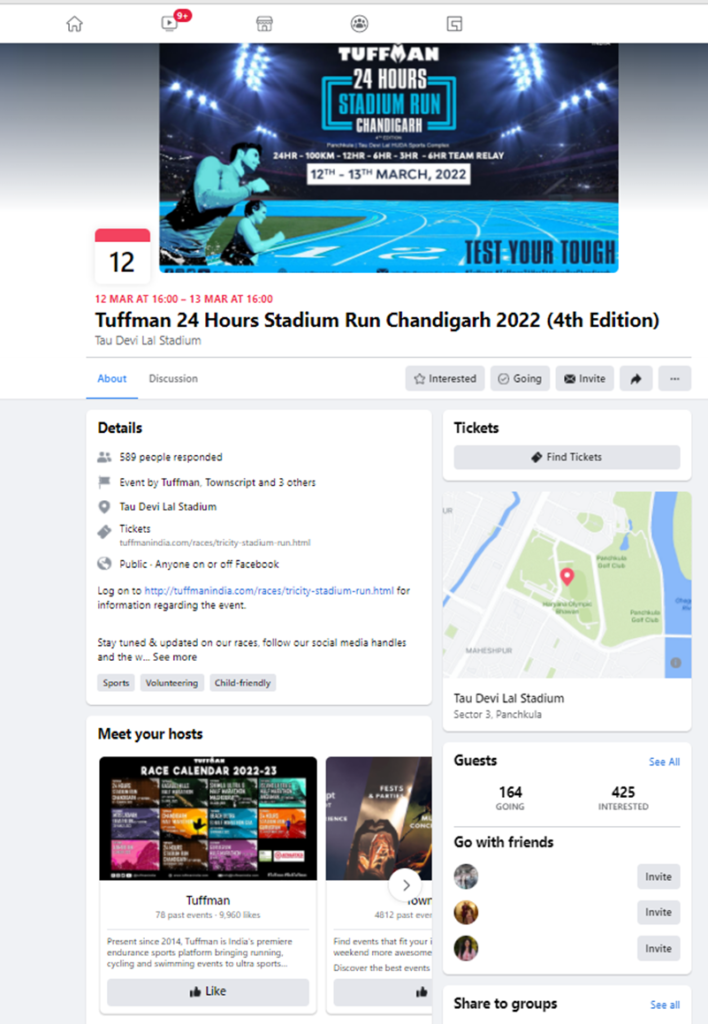Click the map info icon
The width and height of the screenshot is (708, 1024).
tap(676, 663)
